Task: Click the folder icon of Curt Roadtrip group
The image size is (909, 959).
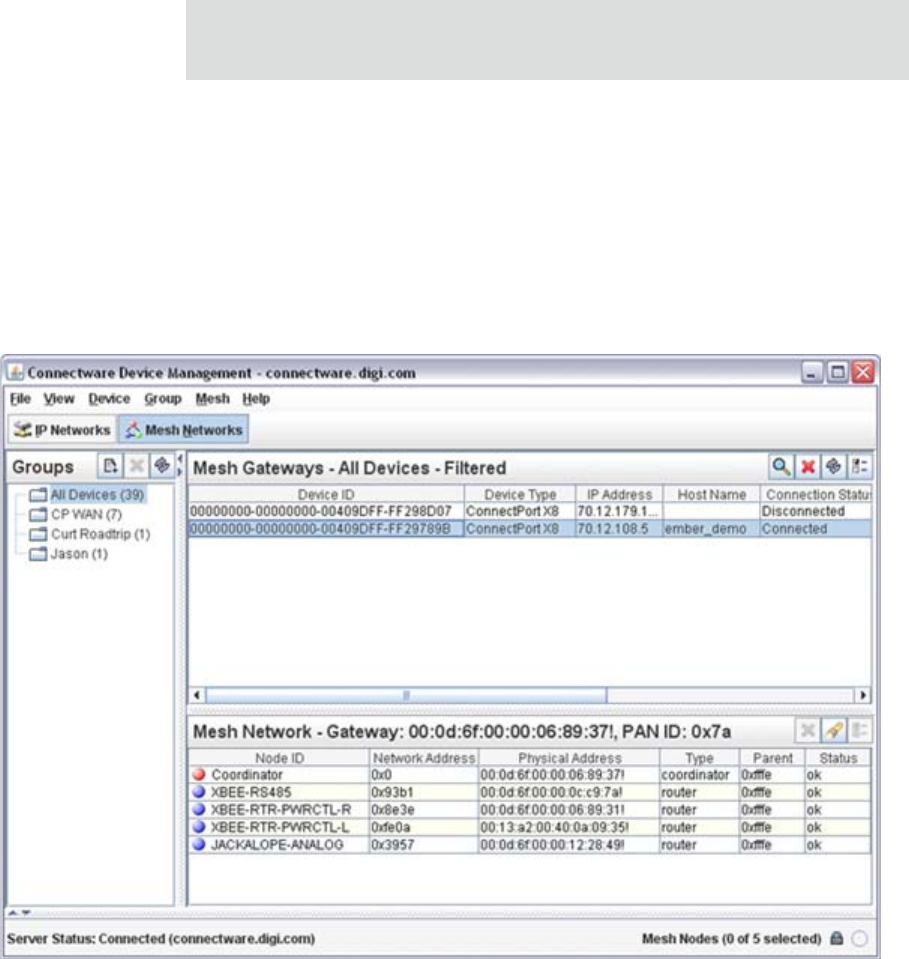Action: coord(38,534)
